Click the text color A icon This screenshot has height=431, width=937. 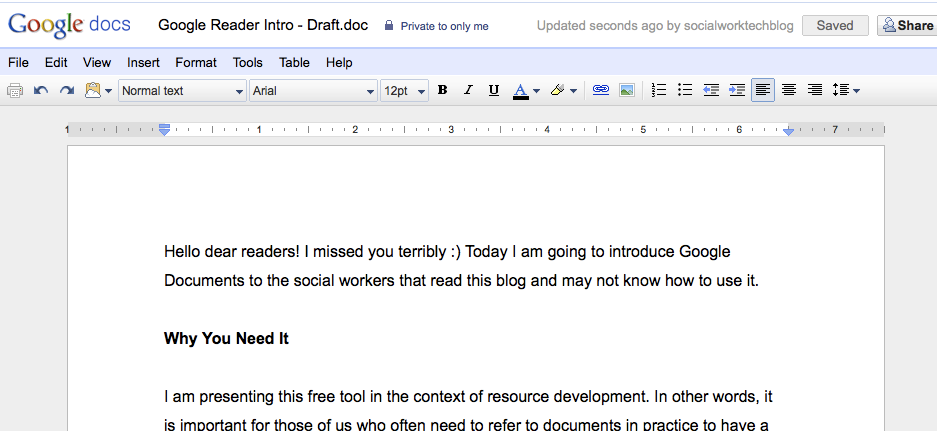(520, 91)
